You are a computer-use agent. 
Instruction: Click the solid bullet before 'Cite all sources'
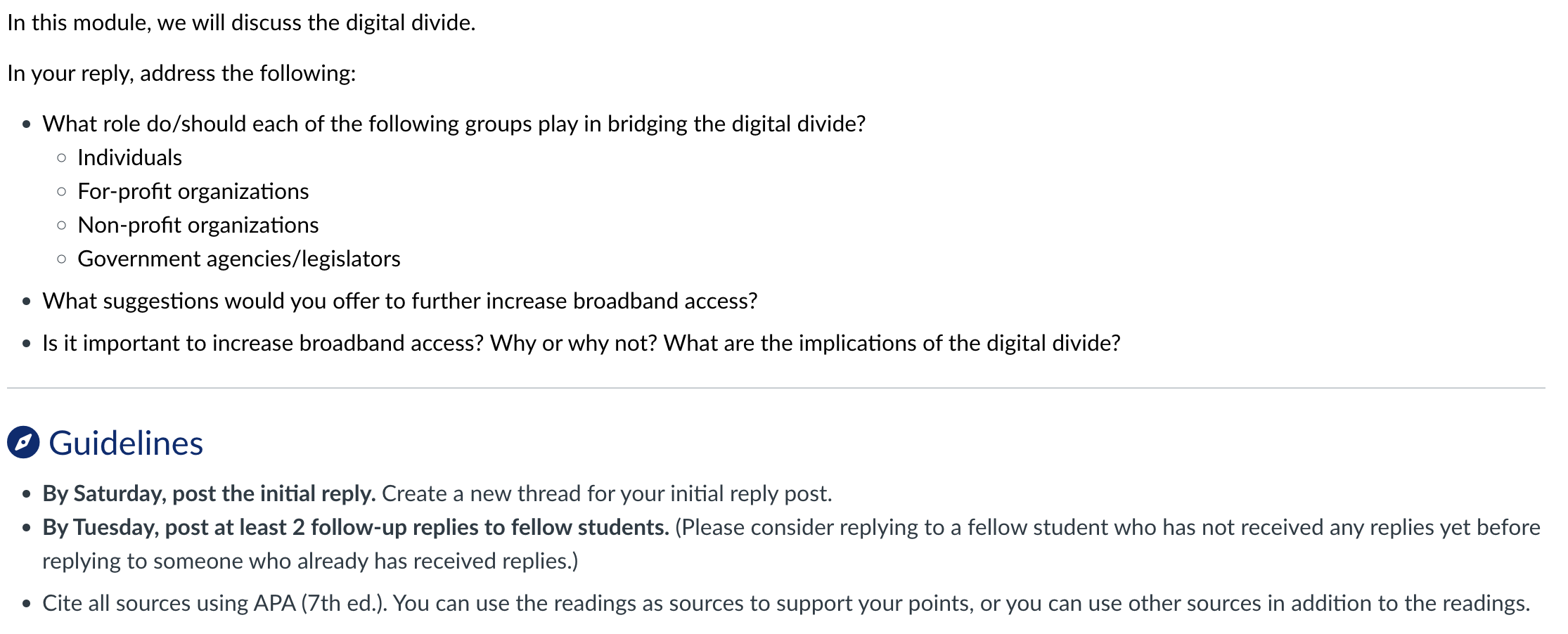pyautogui.click(x=27, y=604)
